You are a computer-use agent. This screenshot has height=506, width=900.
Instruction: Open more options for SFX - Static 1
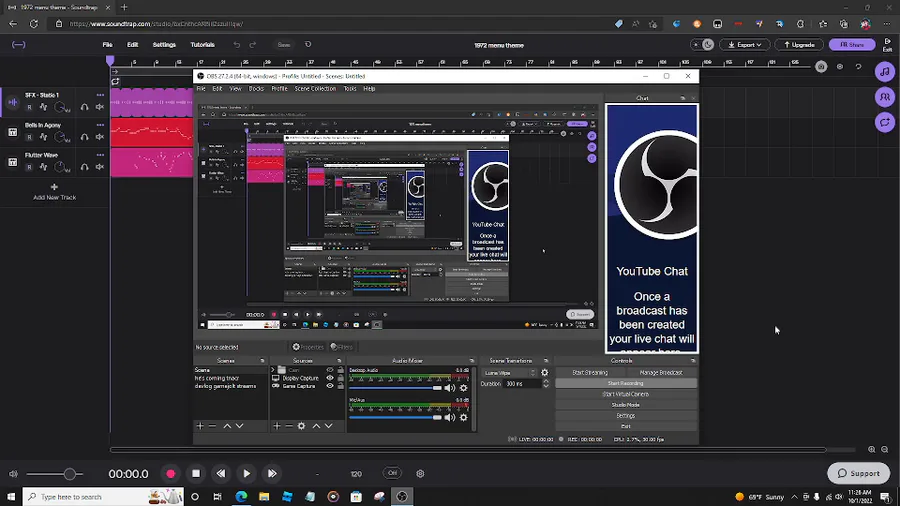(x=100, y=95)
